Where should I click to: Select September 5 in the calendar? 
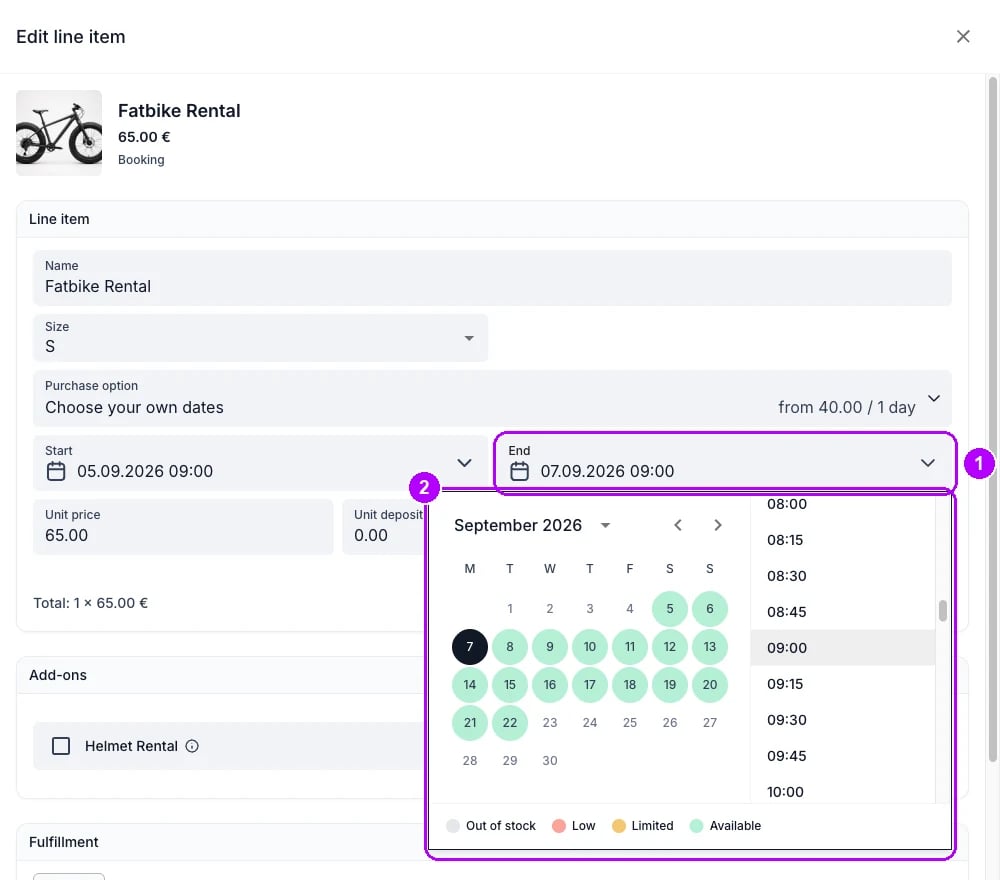coord(670,608)
